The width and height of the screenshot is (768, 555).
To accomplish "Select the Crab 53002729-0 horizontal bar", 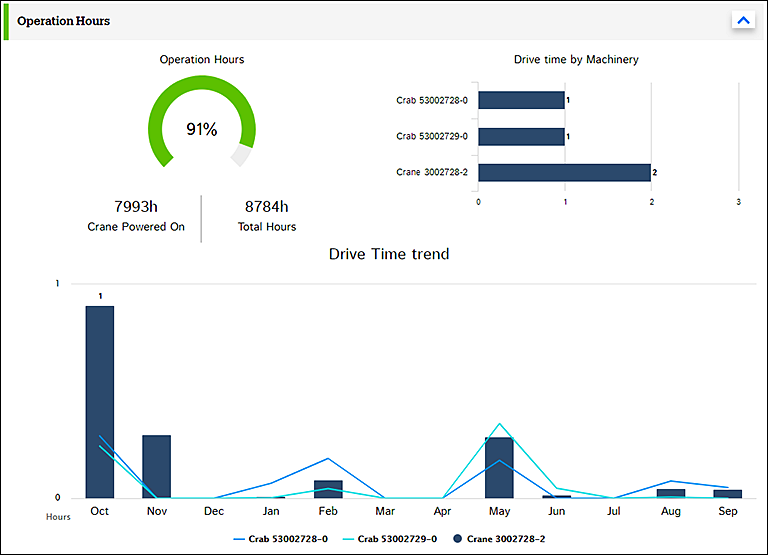I will click(x=521, y=136).
